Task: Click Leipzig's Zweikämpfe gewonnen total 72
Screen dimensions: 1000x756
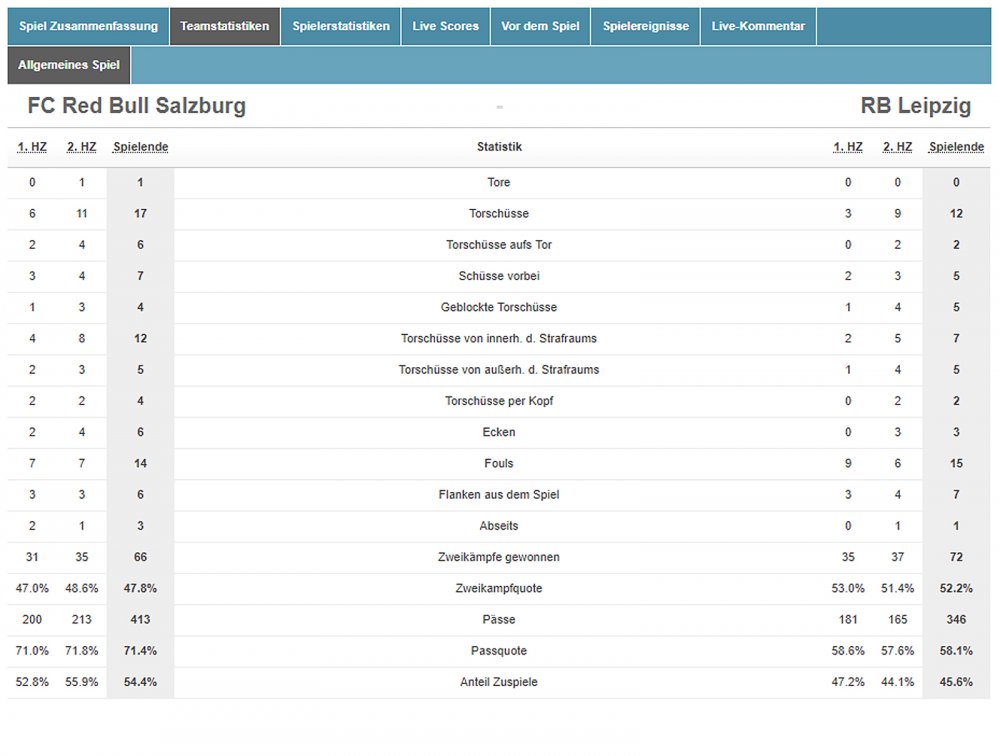Action: [956, 558]
